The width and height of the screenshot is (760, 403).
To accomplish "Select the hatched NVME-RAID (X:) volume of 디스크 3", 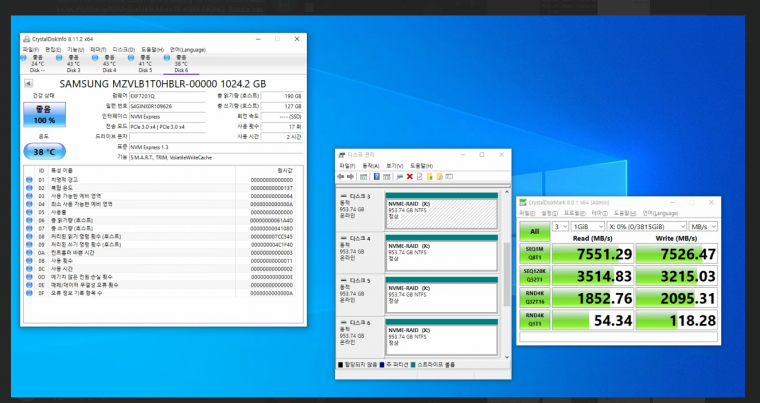I will (x=442, y=214).
